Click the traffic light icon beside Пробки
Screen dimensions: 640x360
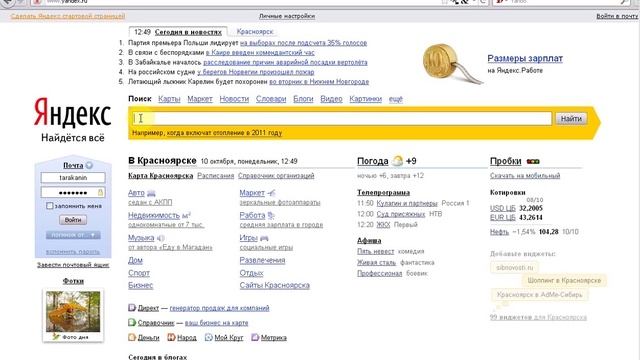coord(533,161)
